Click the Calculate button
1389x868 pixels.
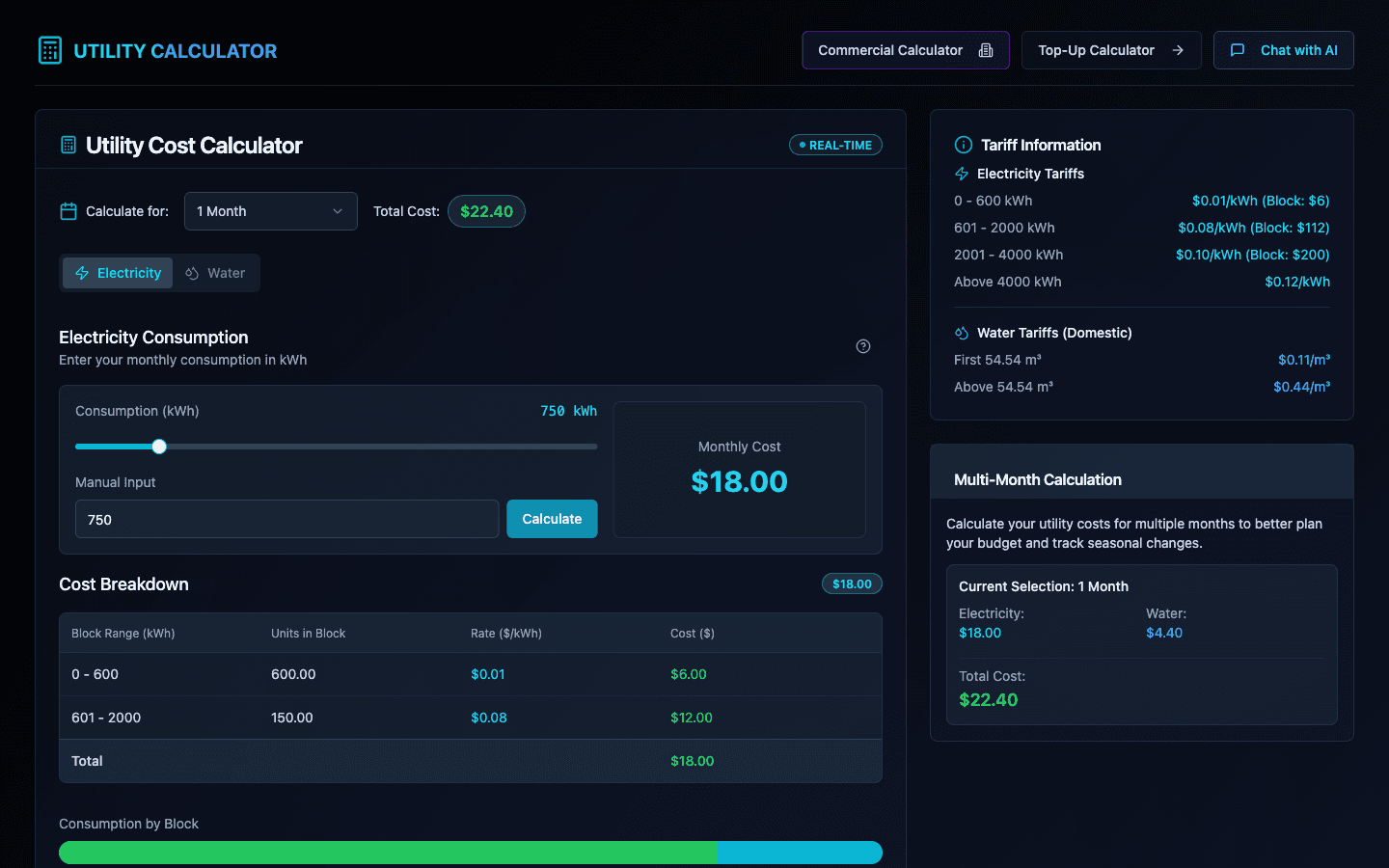(x=552, y=519)
